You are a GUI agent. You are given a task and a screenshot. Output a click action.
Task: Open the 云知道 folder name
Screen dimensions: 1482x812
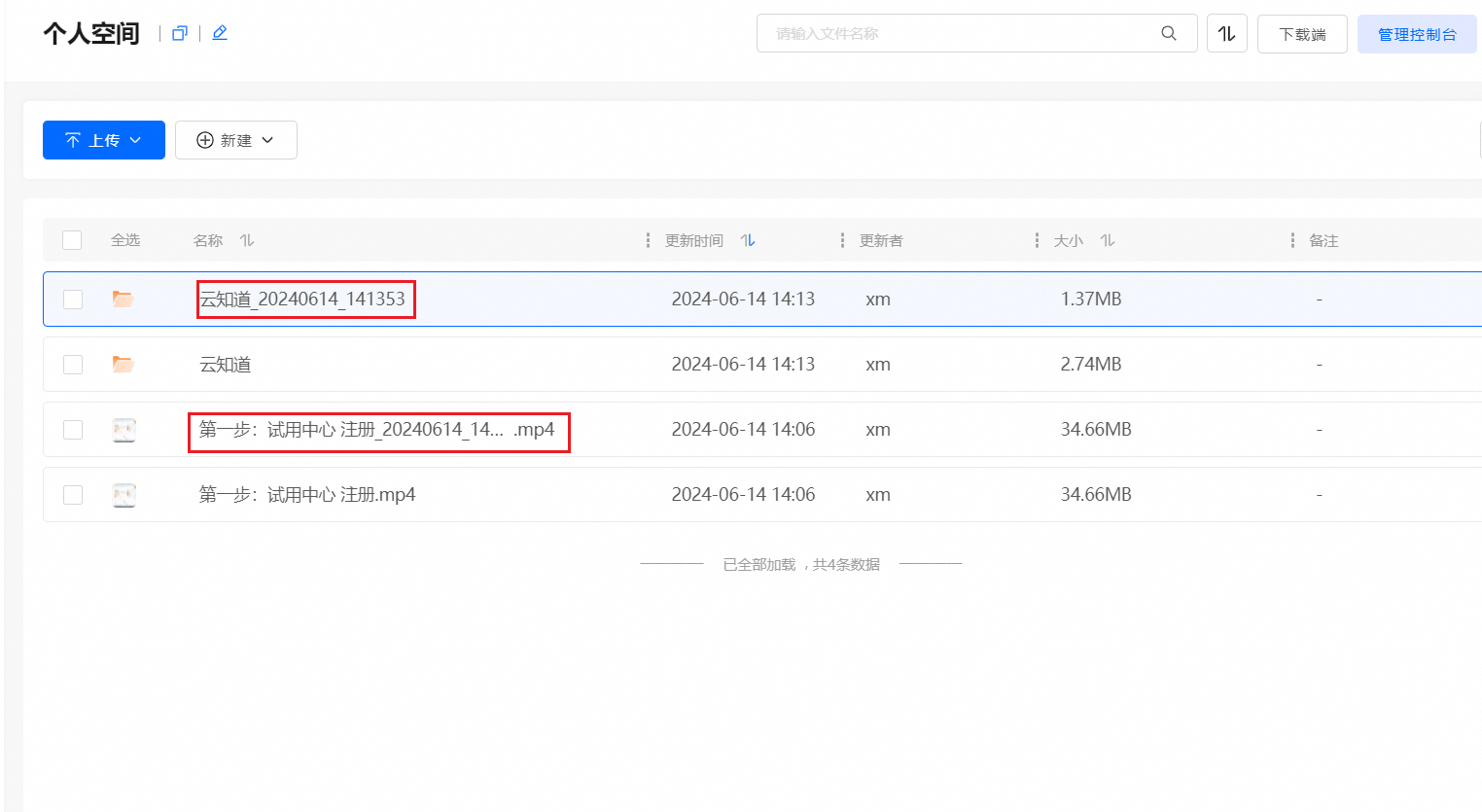(226, 364)
